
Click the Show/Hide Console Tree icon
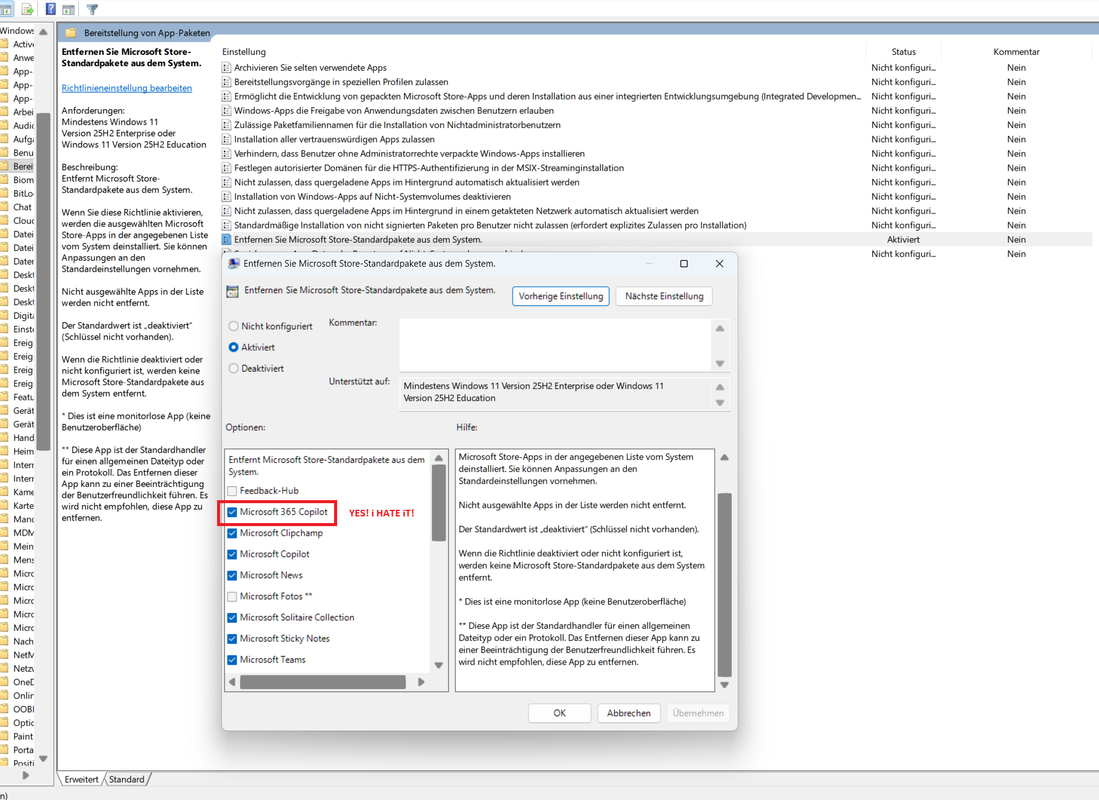pyautogui.click(x=6, y=9)
